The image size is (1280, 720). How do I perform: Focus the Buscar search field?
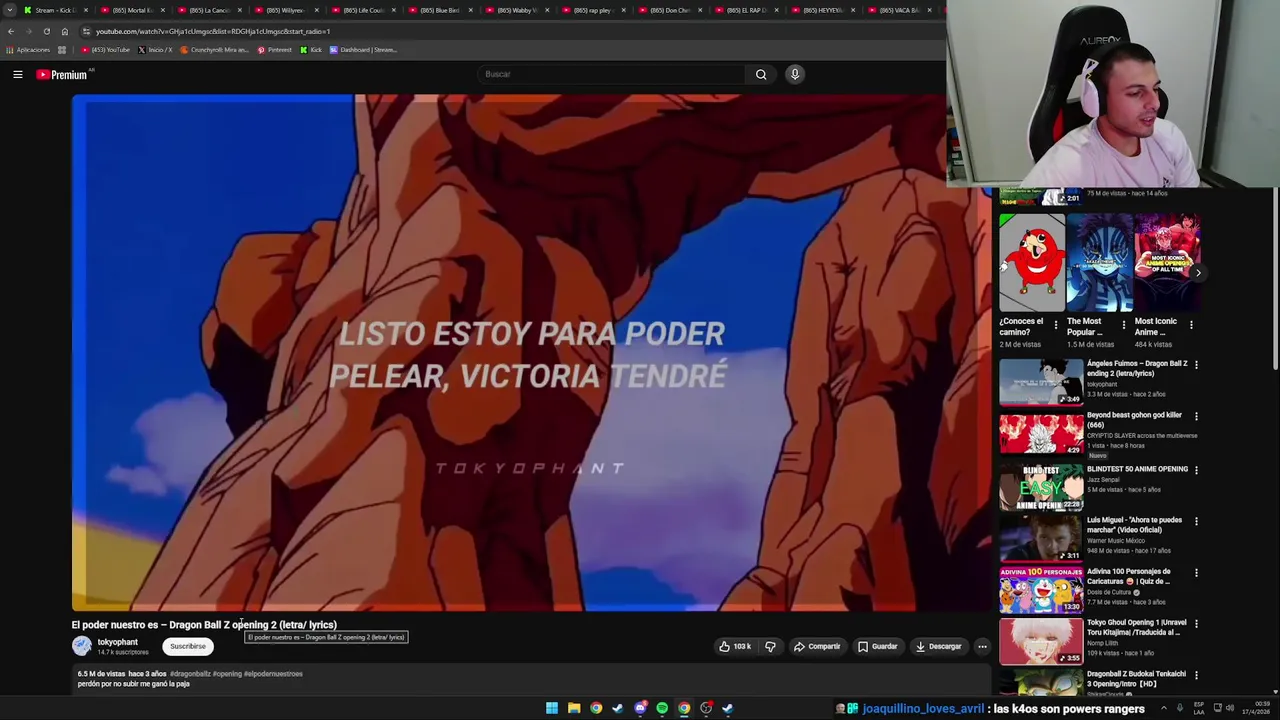pos(612,74)
